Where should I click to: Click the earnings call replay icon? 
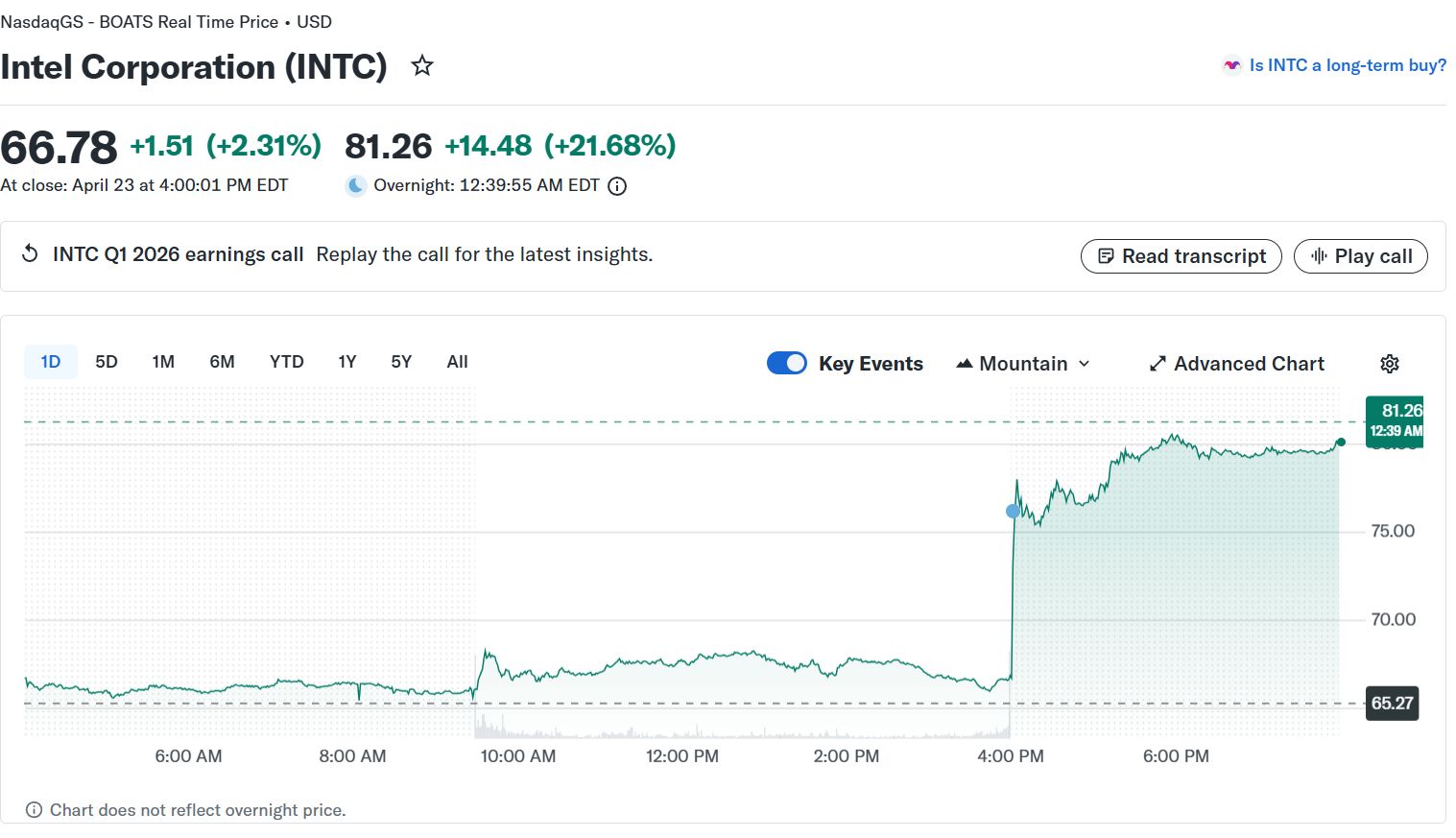click(31, 254)
